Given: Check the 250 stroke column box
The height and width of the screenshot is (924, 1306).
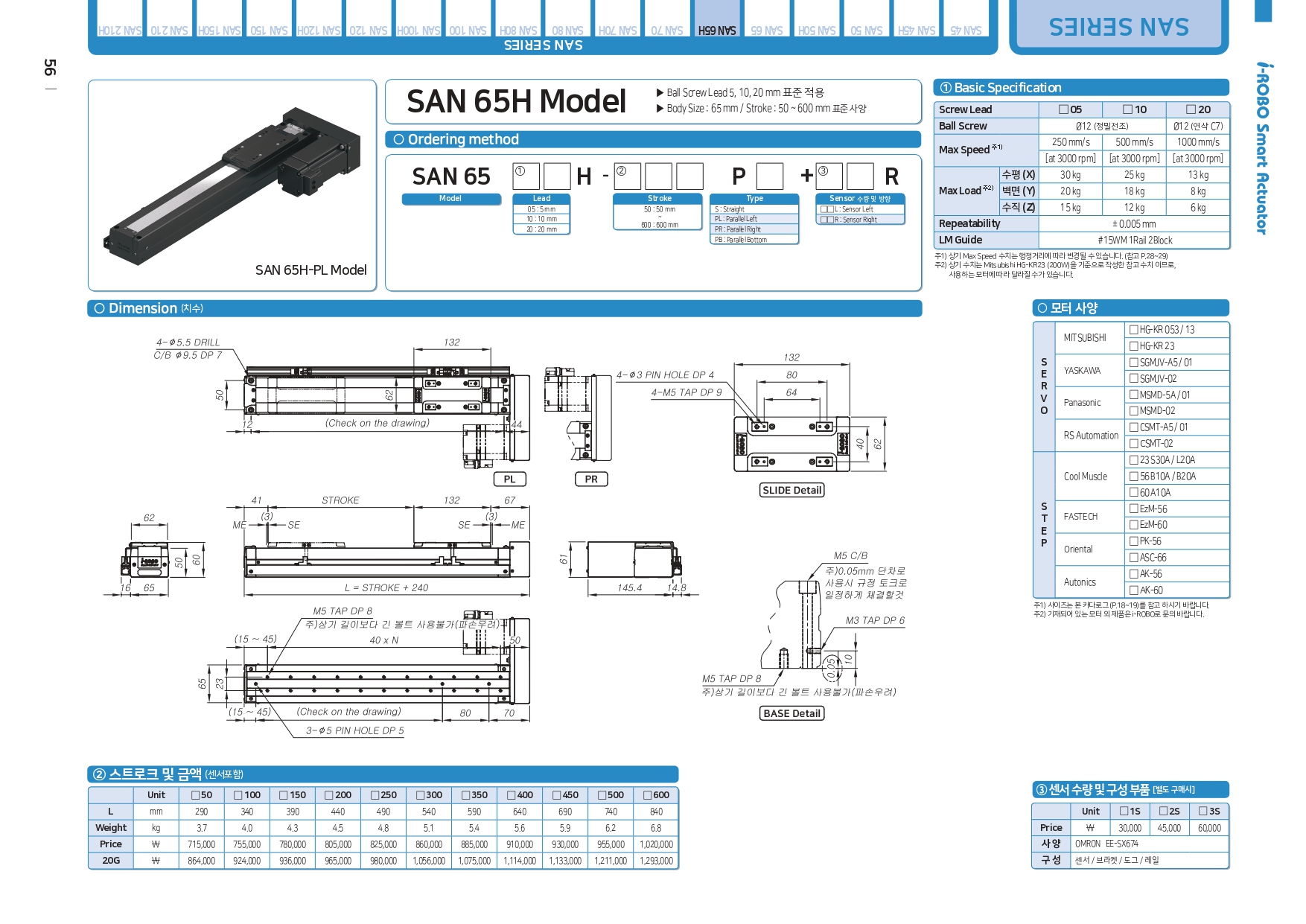Looking at the screenshot, I should pyautogui.click(x=375, y=795).
